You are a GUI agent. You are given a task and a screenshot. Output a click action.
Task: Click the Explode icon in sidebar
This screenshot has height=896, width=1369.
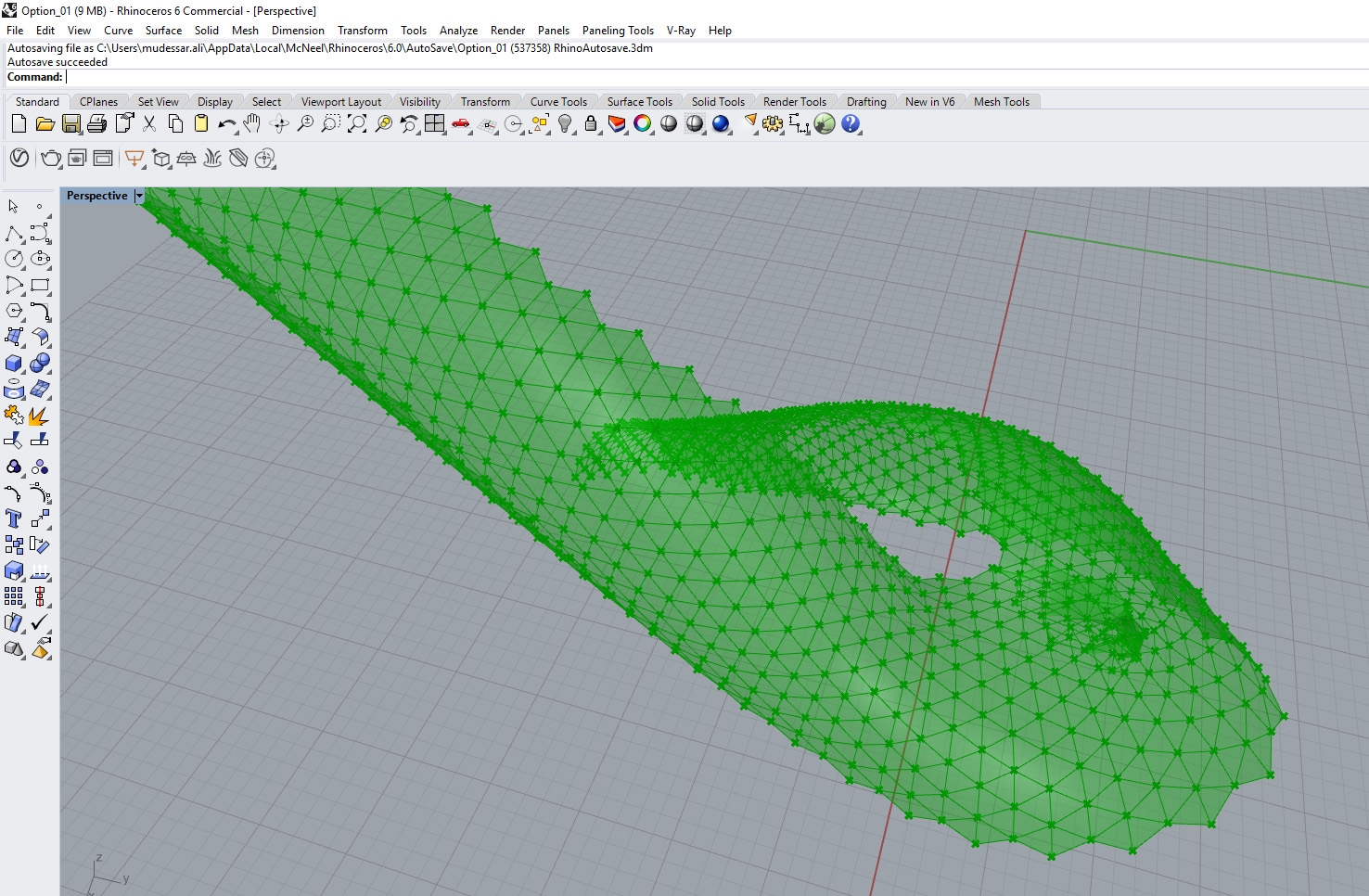(40, 416)
